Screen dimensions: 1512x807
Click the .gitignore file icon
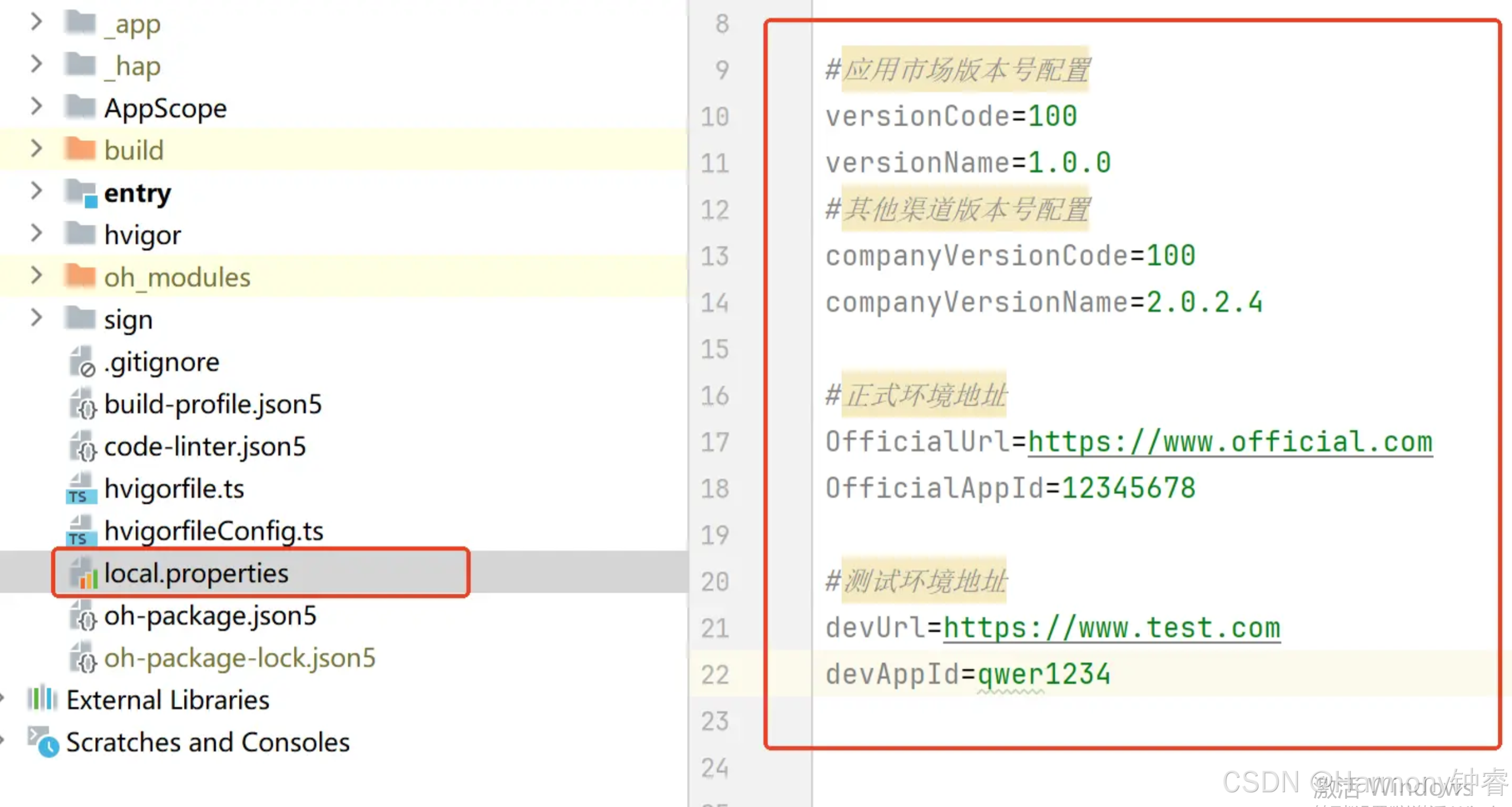(x=82, y=362)
